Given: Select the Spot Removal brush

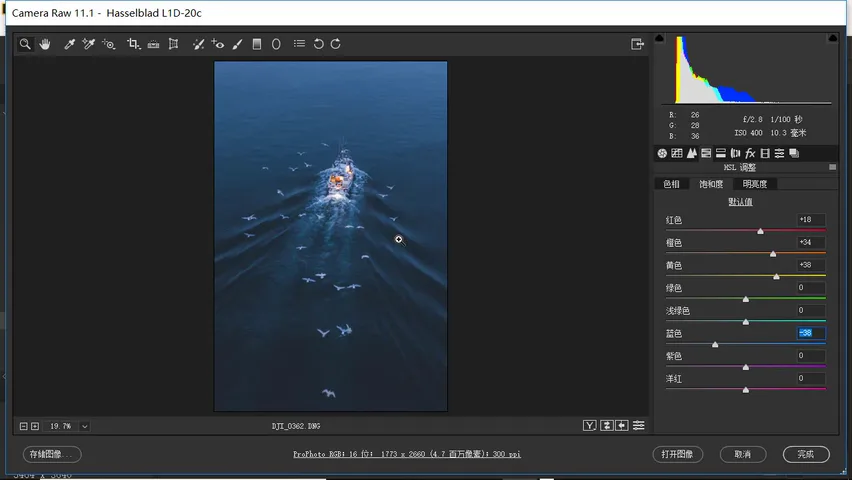Looking at the screenshot, I should tap(198, 44).
